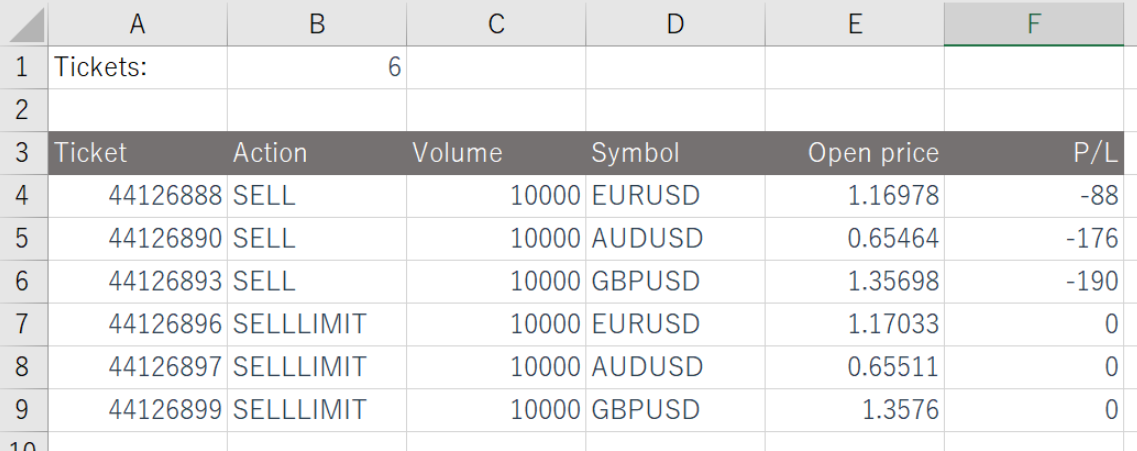Select column E header
The width and height of the screenshot is (1137, 451).
[854, 24]
